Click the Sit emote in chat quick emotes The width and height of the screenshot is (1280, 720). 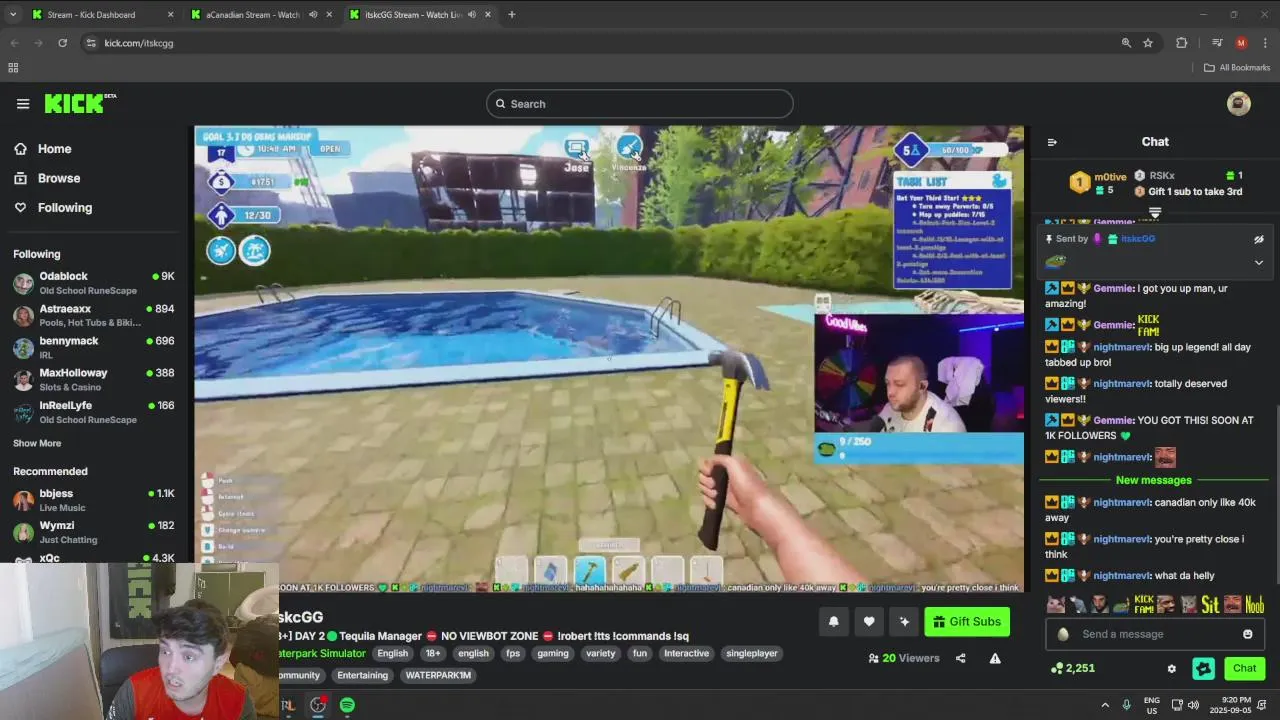tap(1210, 604)
